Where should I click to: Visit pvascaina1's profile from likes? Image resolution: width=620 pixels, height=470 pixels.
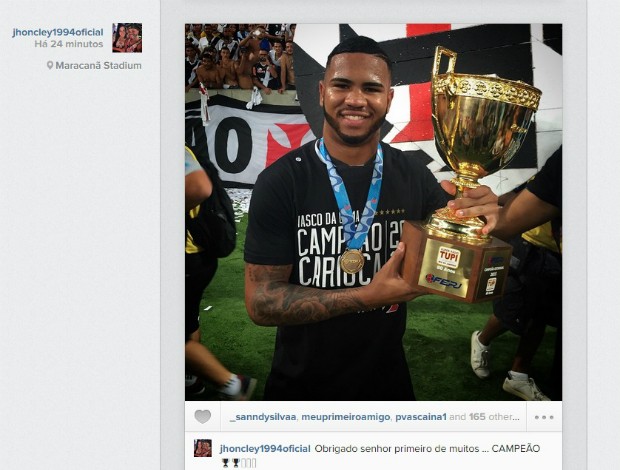tap(421, 417)
